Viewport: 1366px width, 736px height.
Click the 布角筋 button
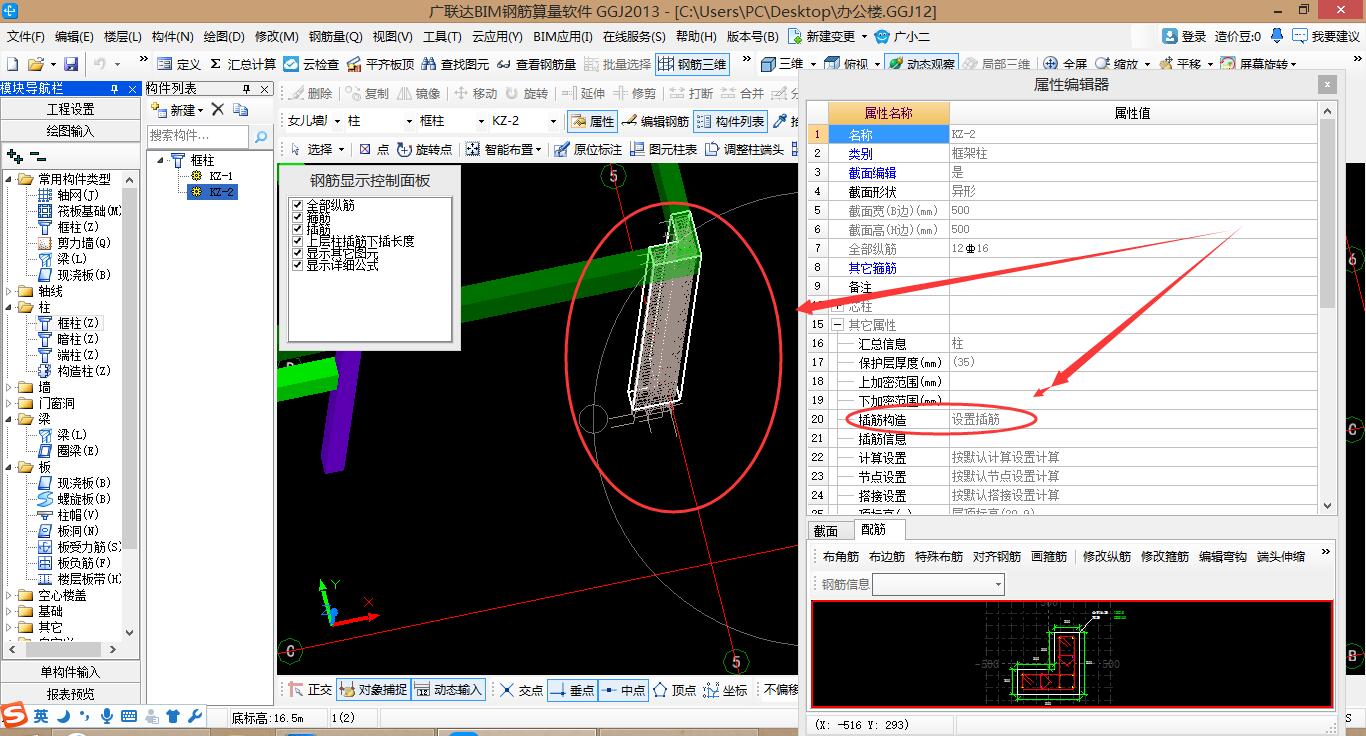(841, 557)
